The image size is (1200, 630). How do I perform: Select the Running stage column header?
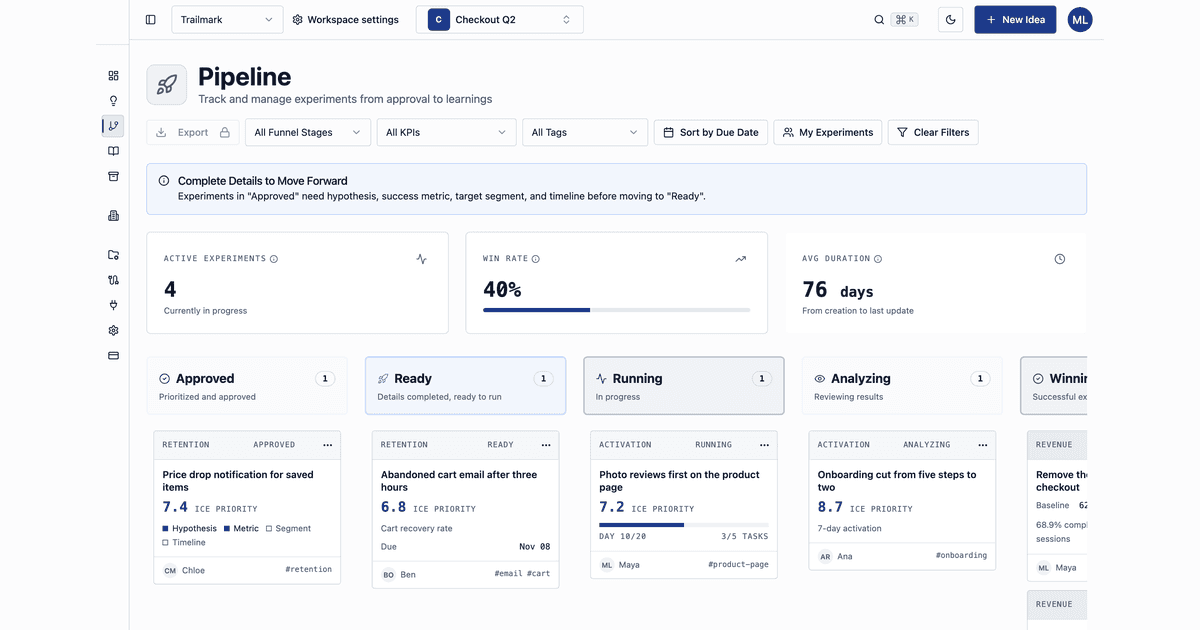[684, 386]
